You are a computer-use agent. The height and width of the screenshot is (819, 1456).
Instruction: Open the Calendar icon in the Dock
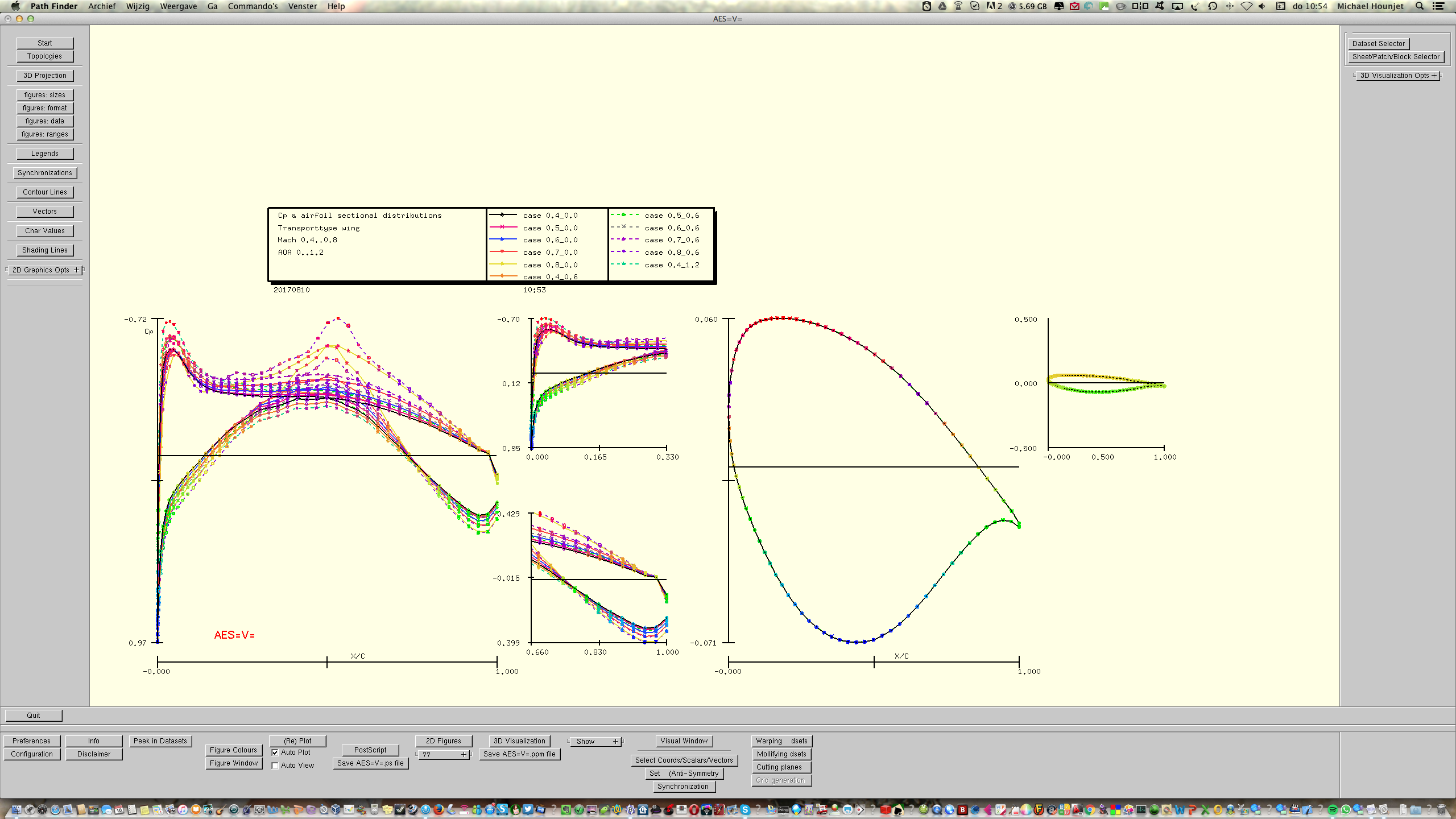119,809
